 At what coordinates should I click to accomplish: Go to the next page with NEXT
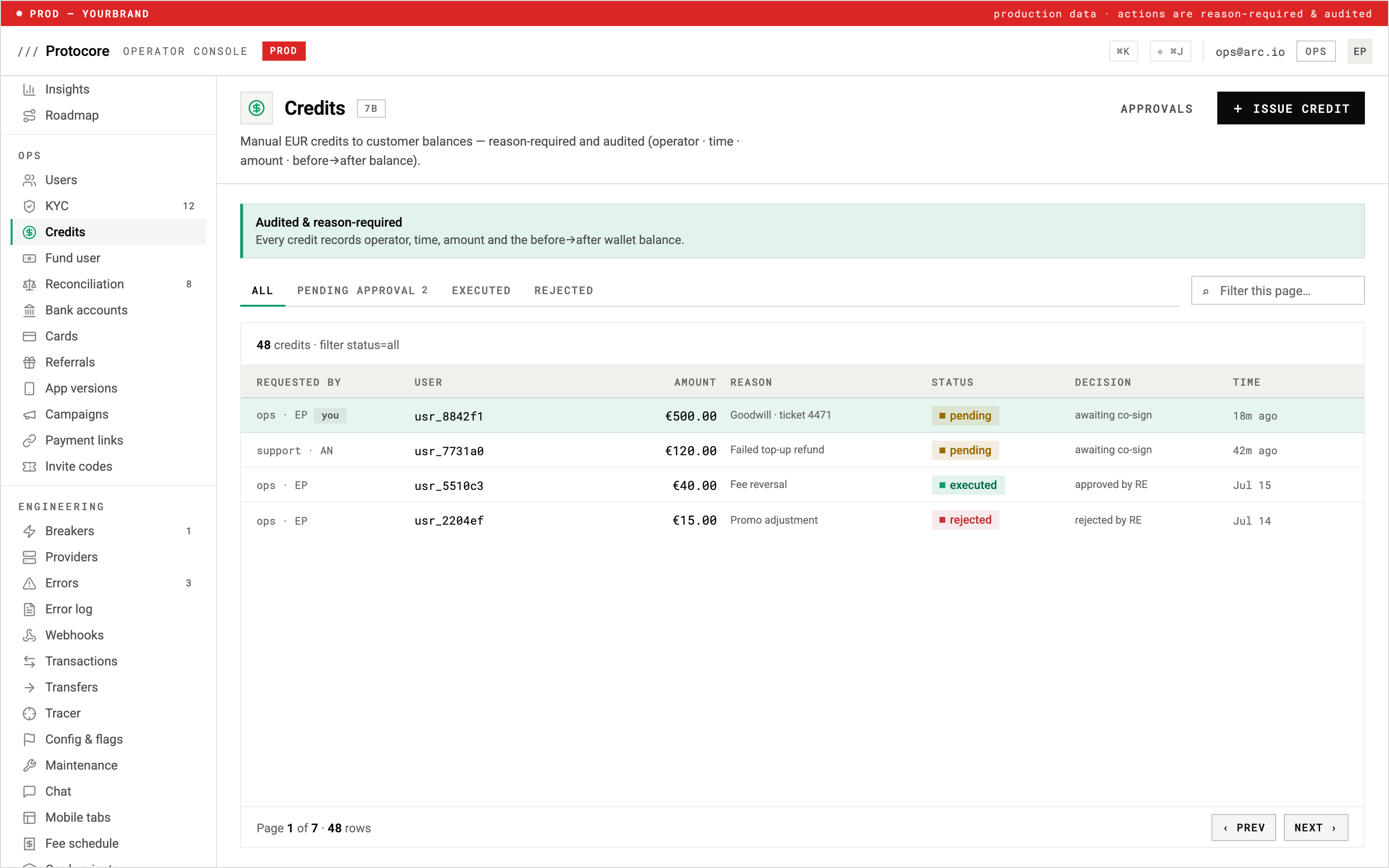pyautogui.click(x=1316, y=828)
